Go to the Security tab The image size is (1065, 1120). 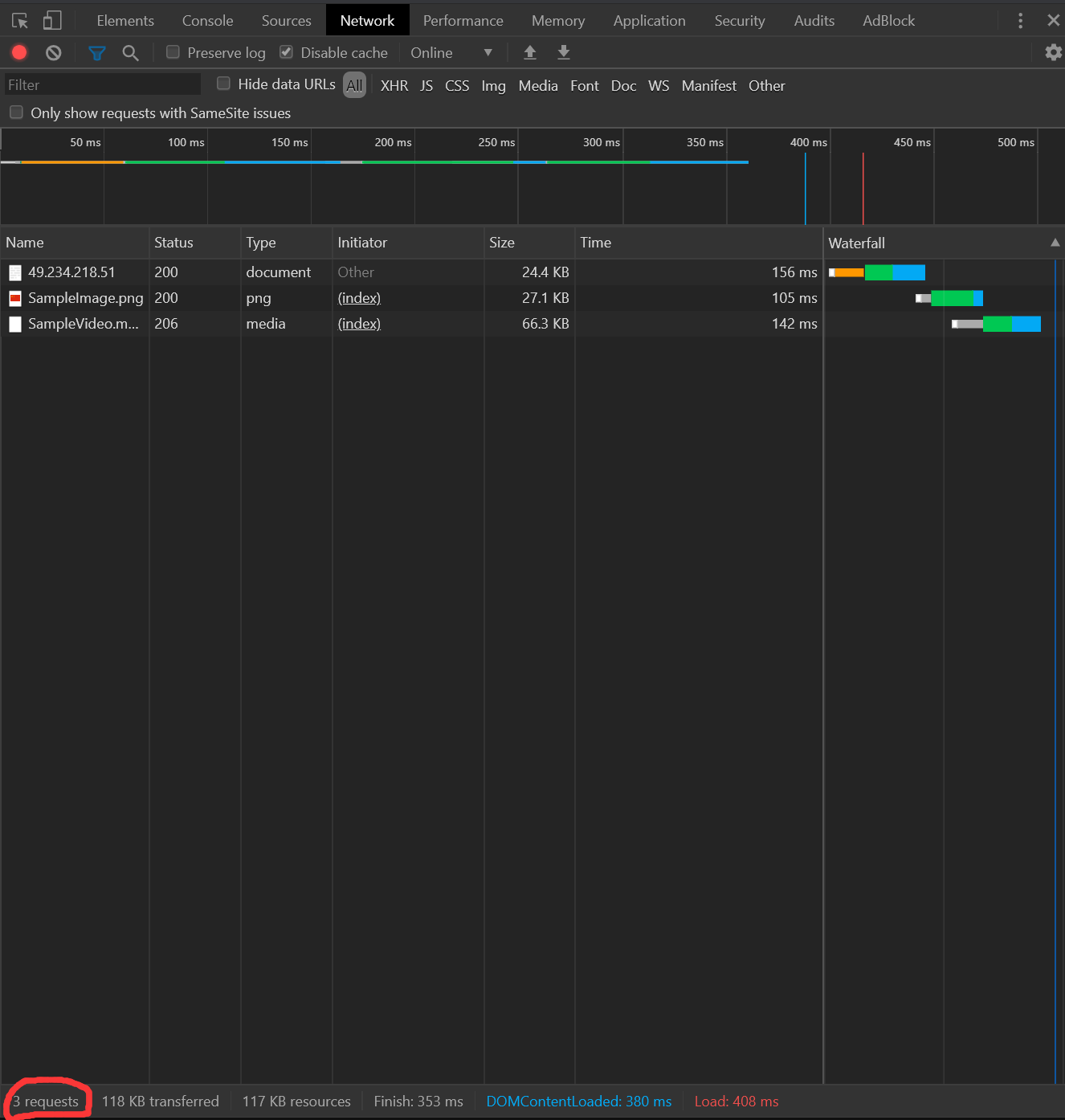[x=740, y=21]
